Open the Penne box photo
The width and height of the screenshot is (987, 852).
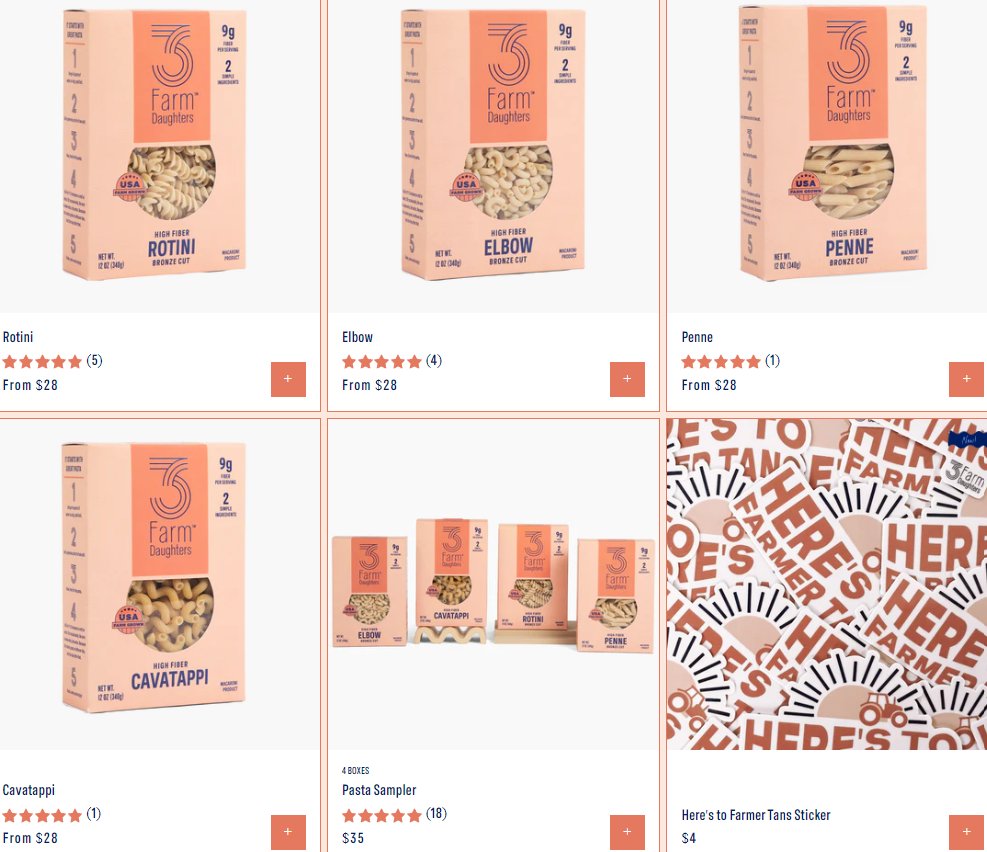point(827,156)
